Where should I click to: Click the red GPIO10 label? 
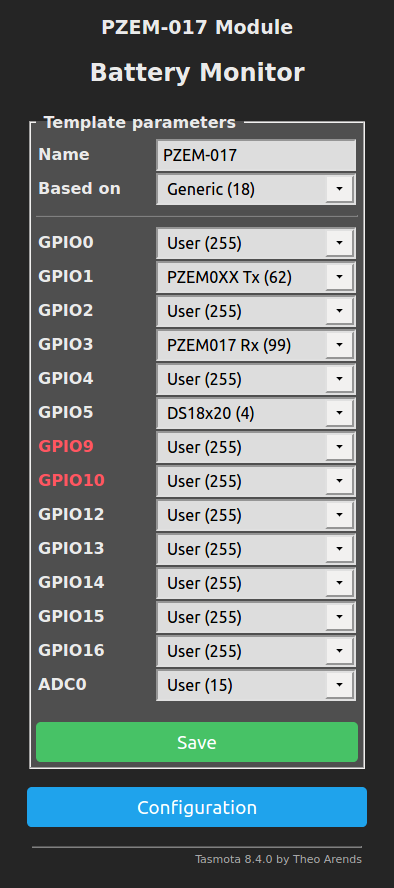coord(71,480)
